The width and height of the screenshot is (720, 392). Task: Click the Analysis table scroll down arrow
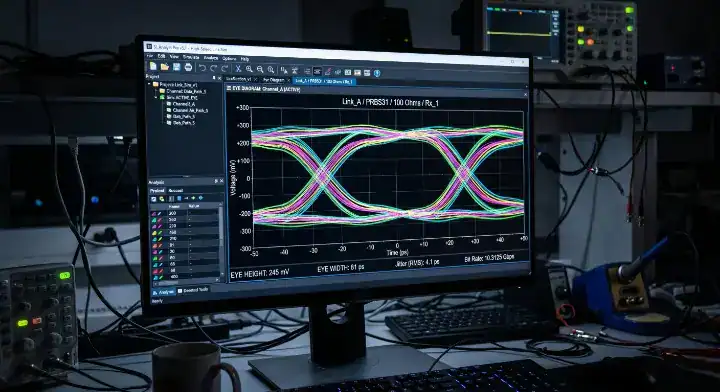point(221,274)
